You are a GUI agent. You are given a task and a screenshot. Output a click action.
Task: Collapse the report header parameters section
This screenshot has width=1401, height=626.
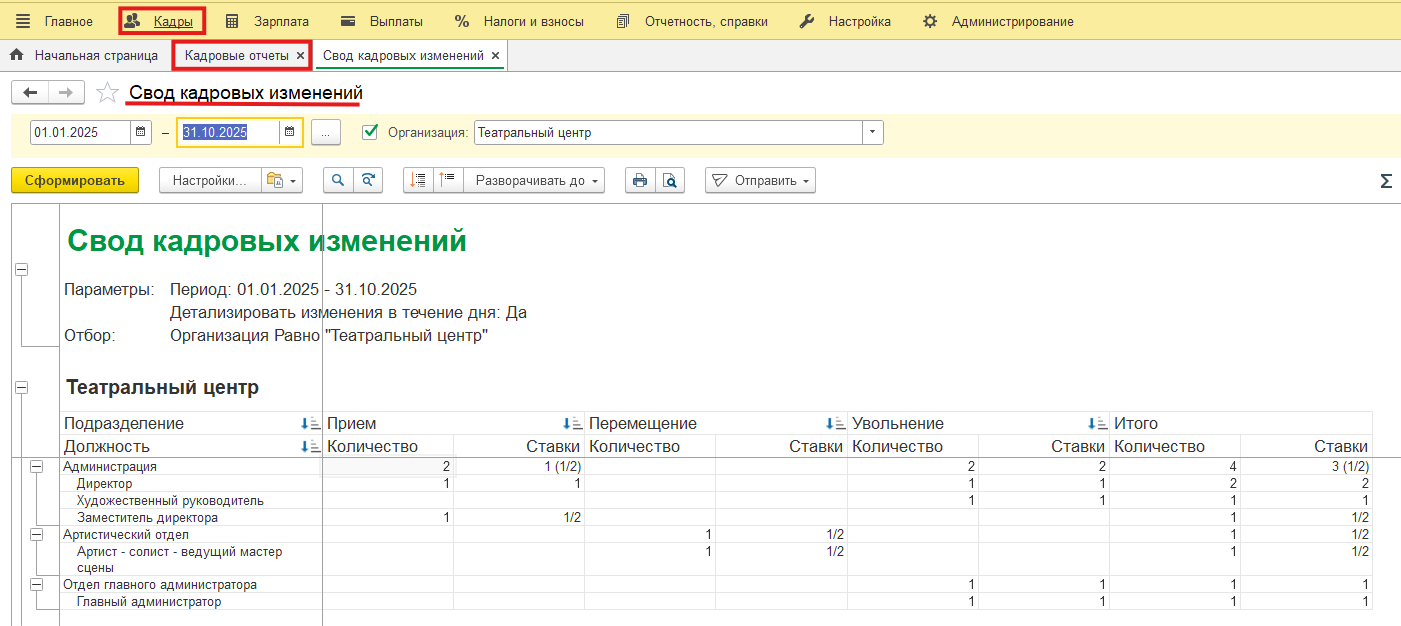click(x=22, y=270)
